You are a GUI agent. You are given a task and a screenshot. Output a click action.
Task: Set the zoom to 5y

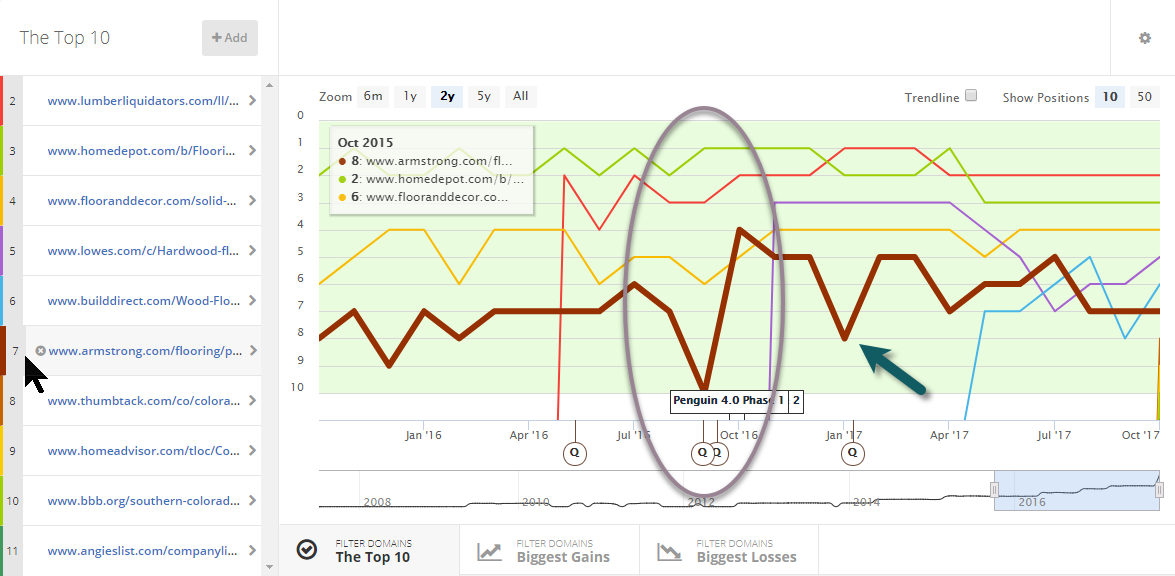484,96
